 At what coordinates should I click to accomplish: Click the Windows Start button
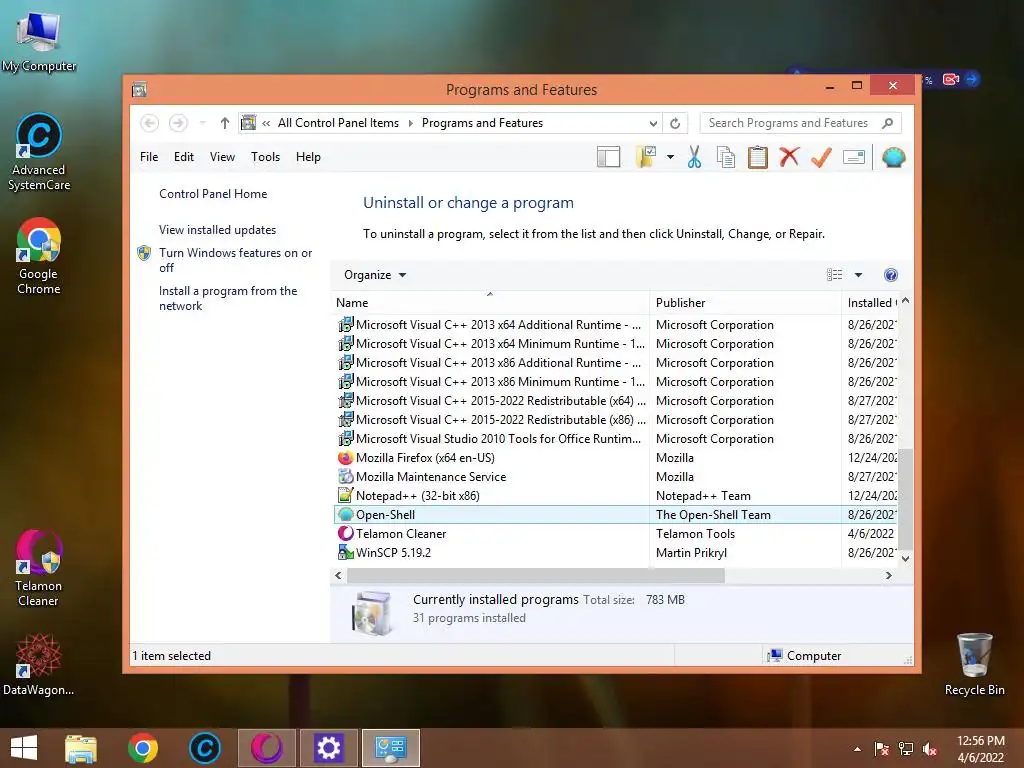tap(24, 748)
